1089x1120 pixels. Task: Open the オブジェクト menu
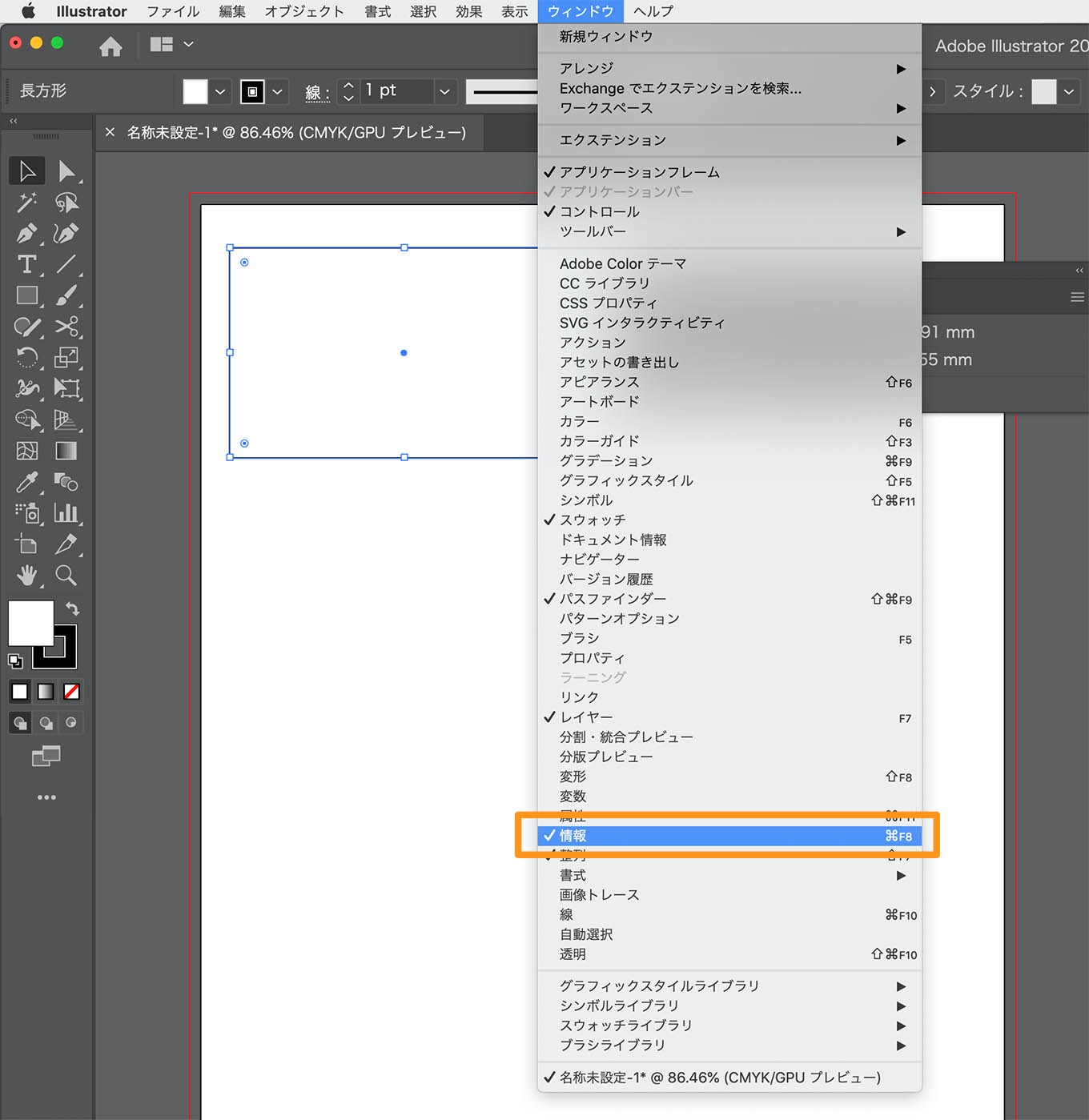pos(304,11)
